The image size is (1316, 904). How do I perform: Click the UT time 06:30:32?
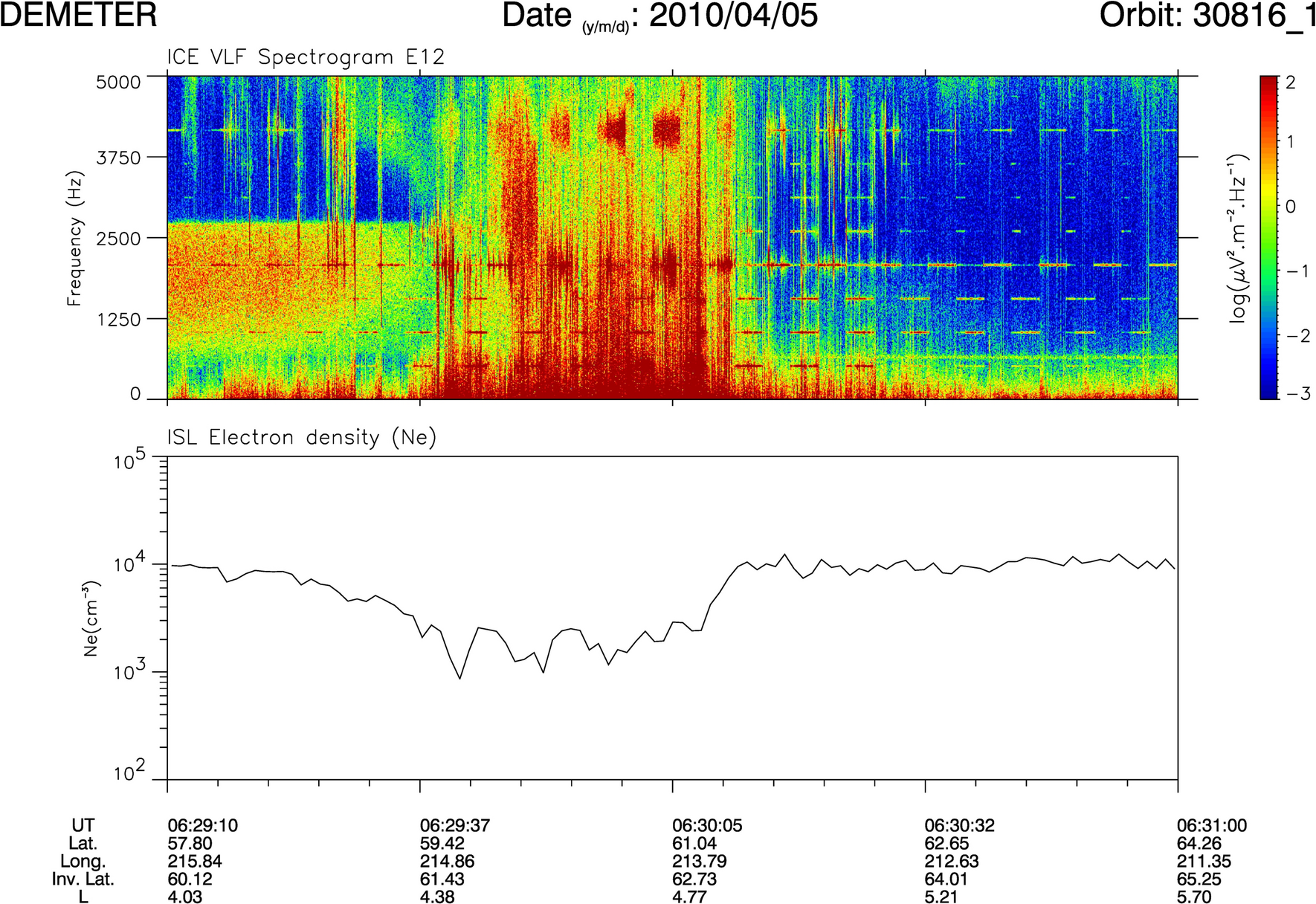pos(959,826)
